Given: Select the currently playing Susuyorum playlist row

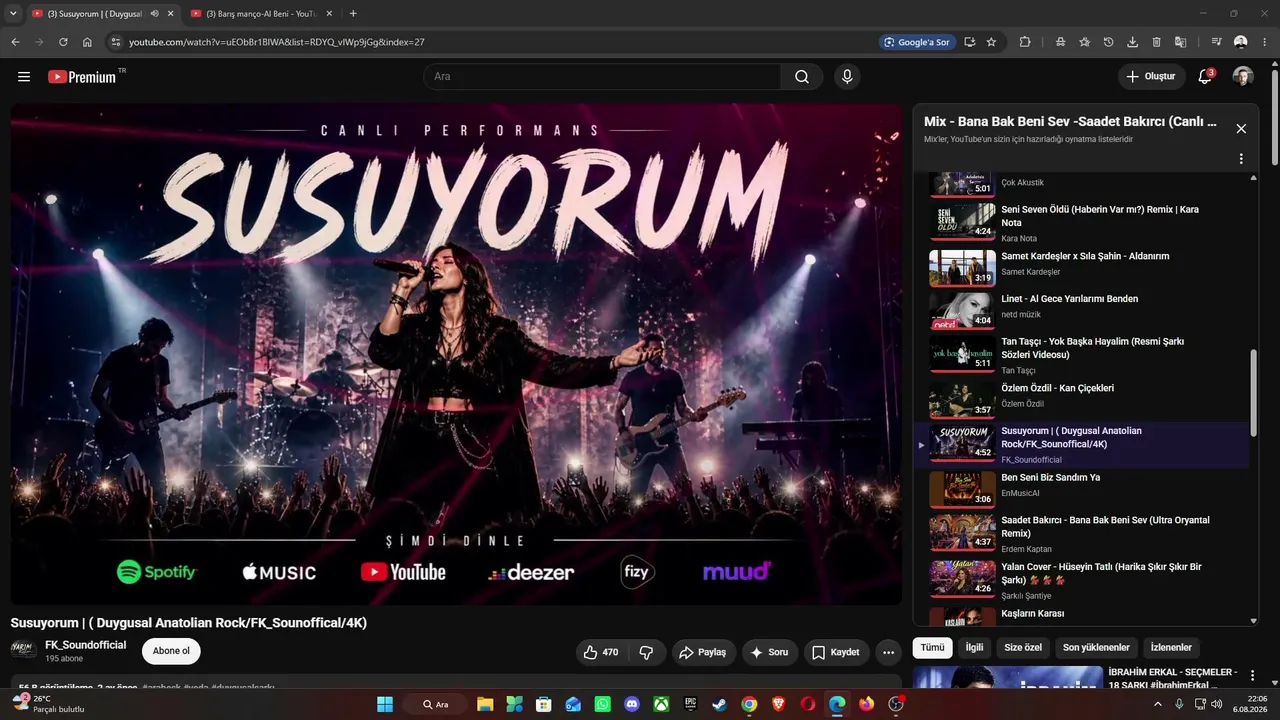Looking at the screenshot, I should click(x=1080, y=444).
